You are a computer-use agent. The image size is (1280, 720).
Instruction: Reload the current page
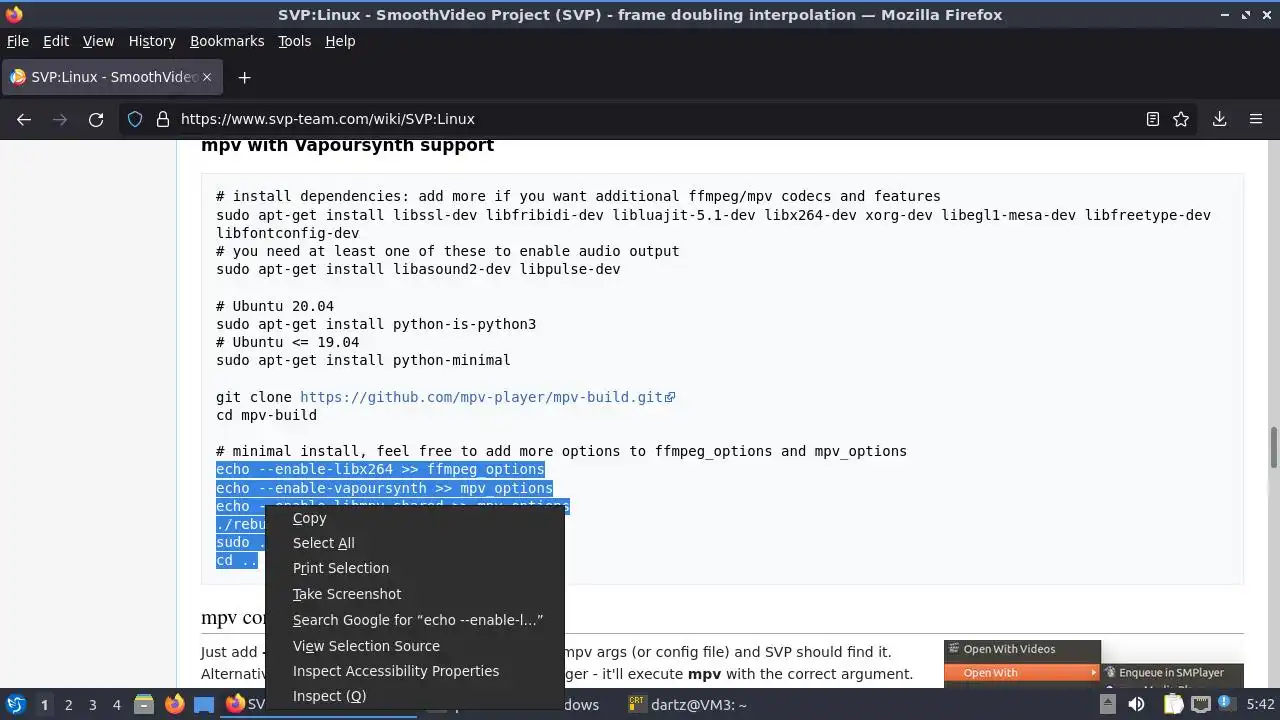coord(96,119)
